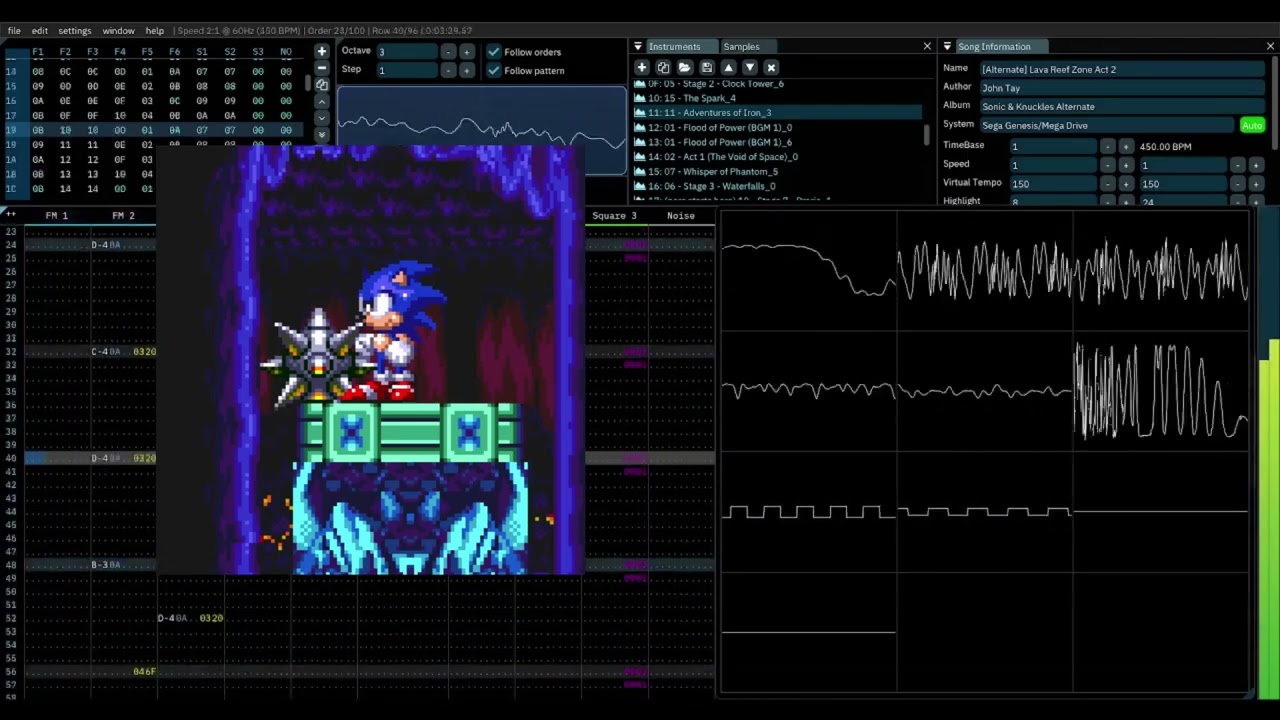Click the Author field showing John Tay
This screenshot has height=720, width=1280.
coord(1122,88)
